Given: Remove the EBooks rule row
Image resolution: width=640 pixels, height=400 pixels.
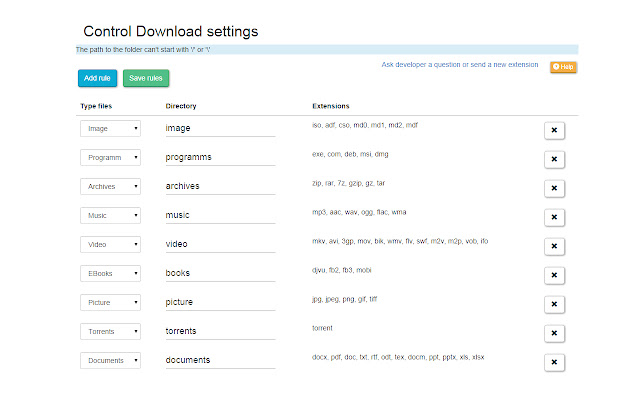Looking at the screenshot, I should (x=555, y=275).
